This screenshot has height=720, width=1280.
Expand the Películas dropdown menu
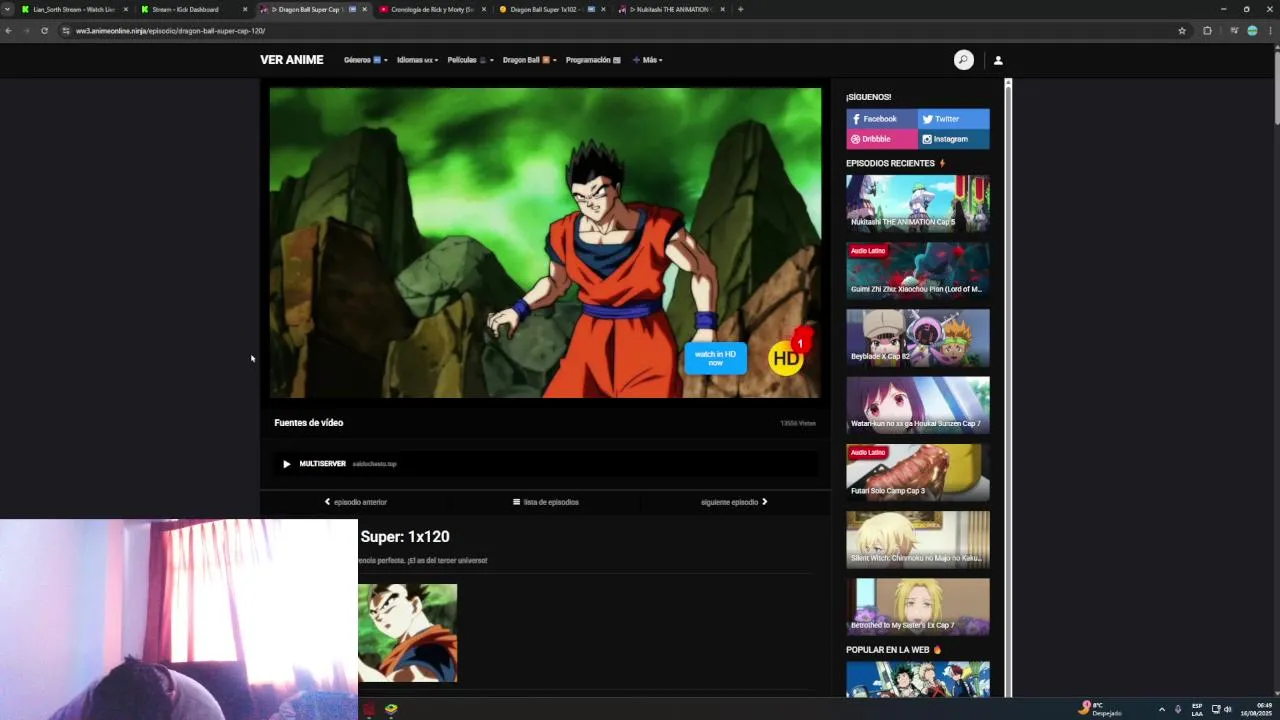pyautogui.click(x=470, y=60)
